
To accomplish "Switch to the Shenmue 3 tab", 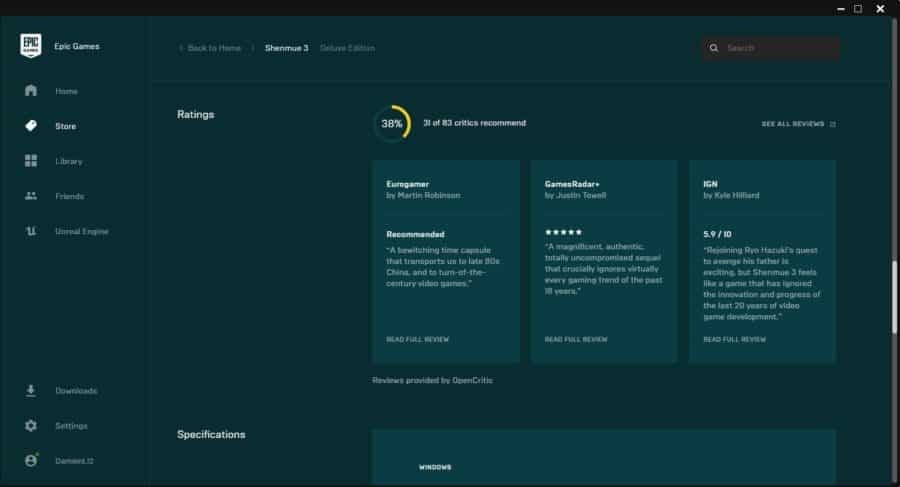I will pos(286,48).
